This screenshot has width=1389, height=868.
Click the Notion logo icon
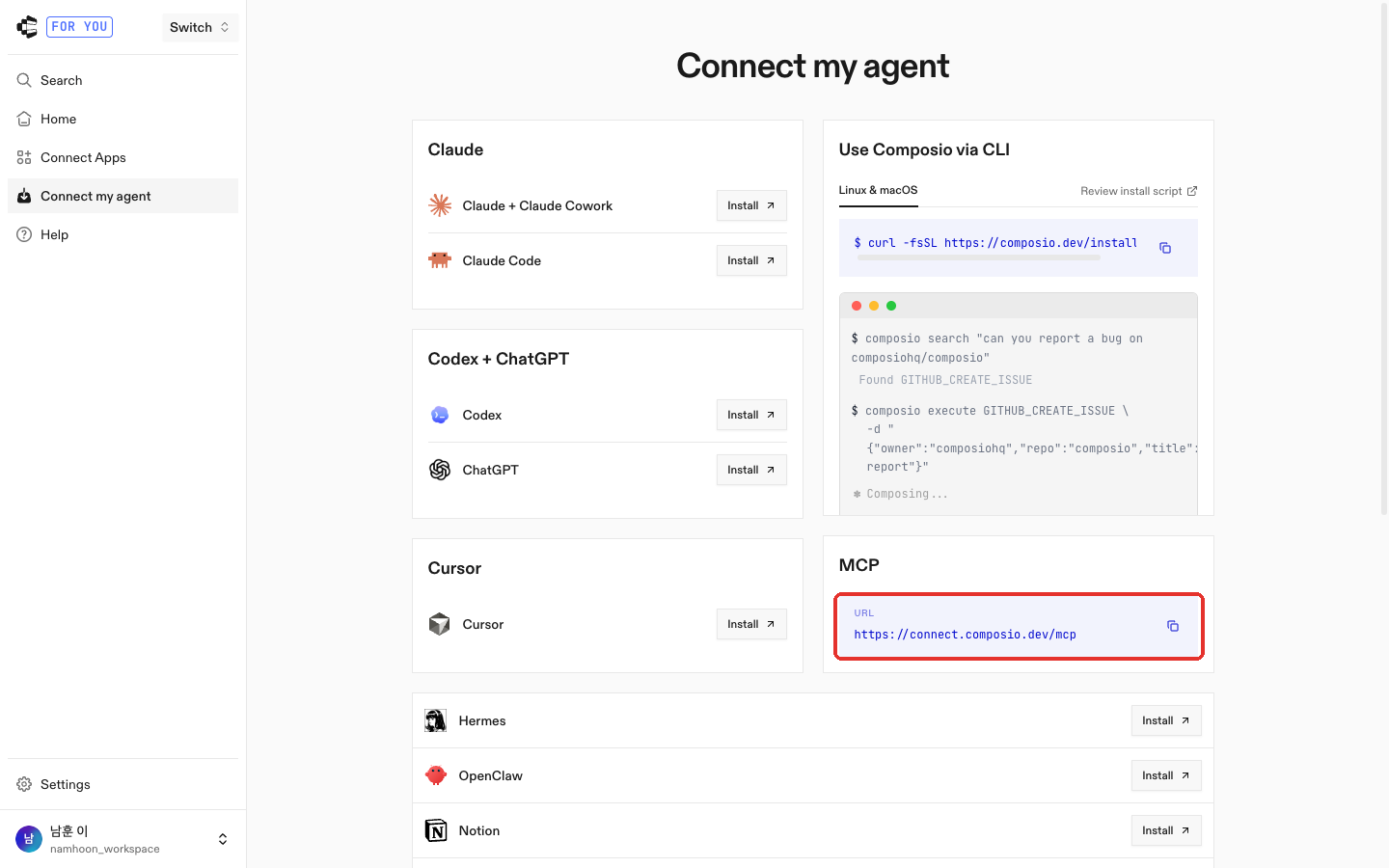pyautogui.click(x=436, y=830)
